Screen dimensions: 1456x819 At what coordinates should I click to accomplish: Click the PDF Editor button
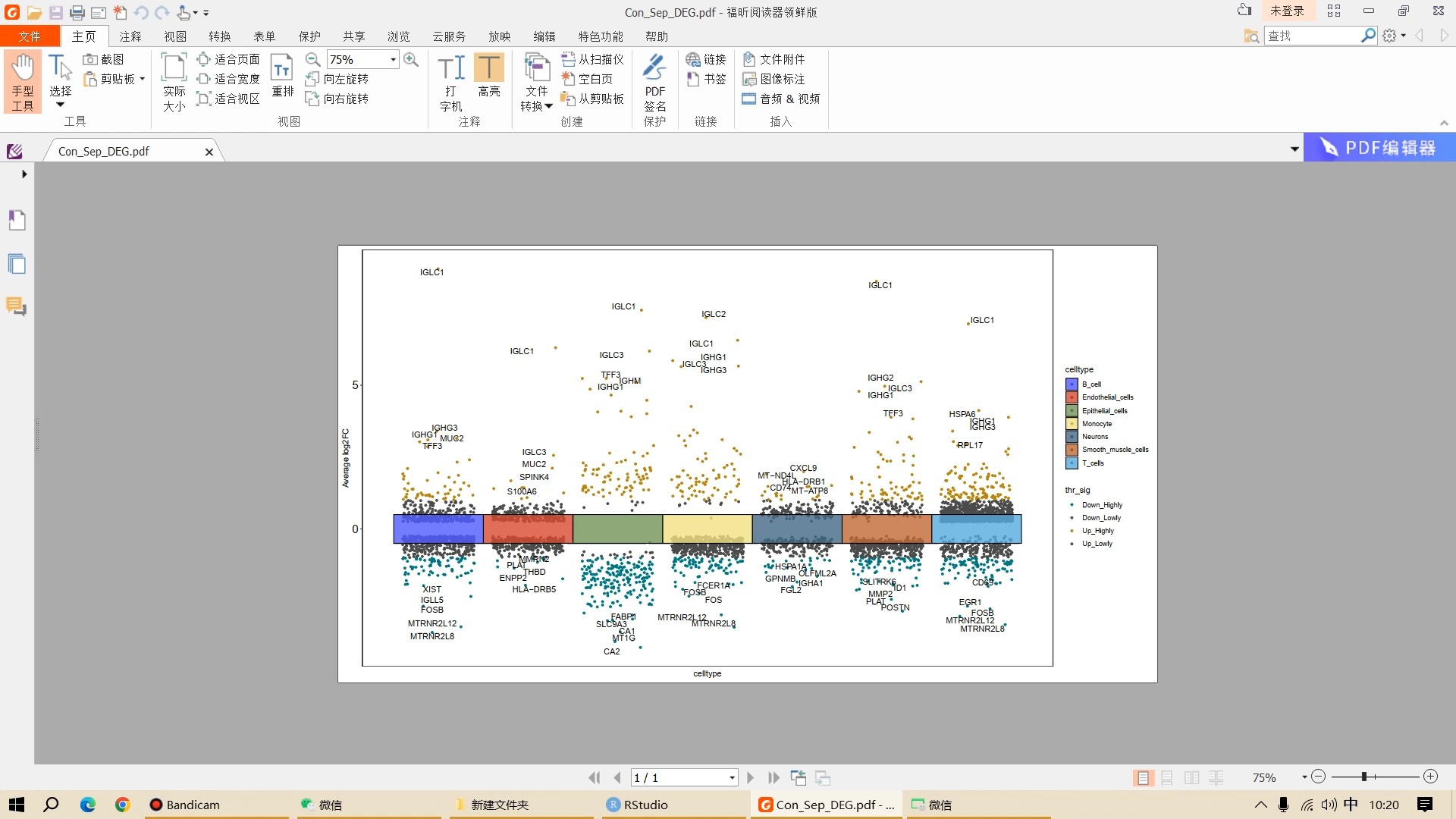pyautogui.click(x=1379, y=148)
